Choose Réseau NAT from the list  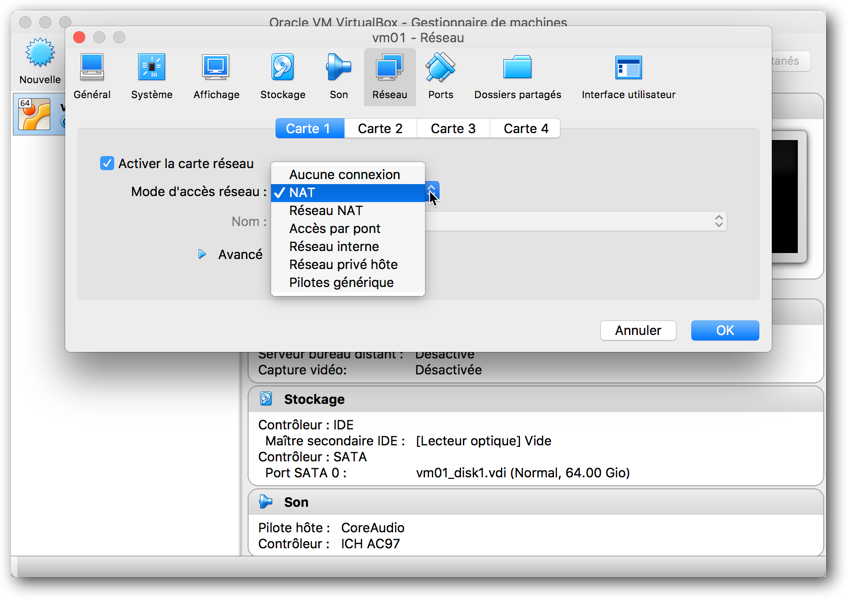[348, 210]
